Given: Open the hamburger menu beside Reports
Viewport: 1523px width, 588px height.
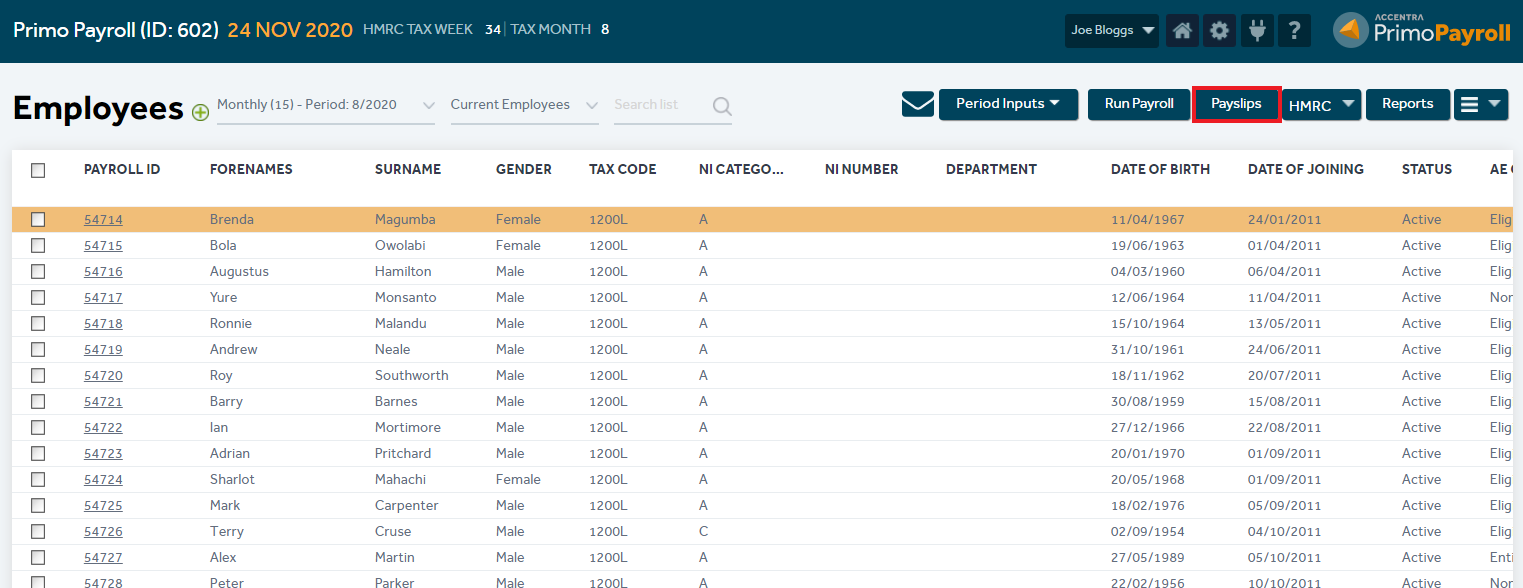Looking at the screenshot, I should point(1481,103).
